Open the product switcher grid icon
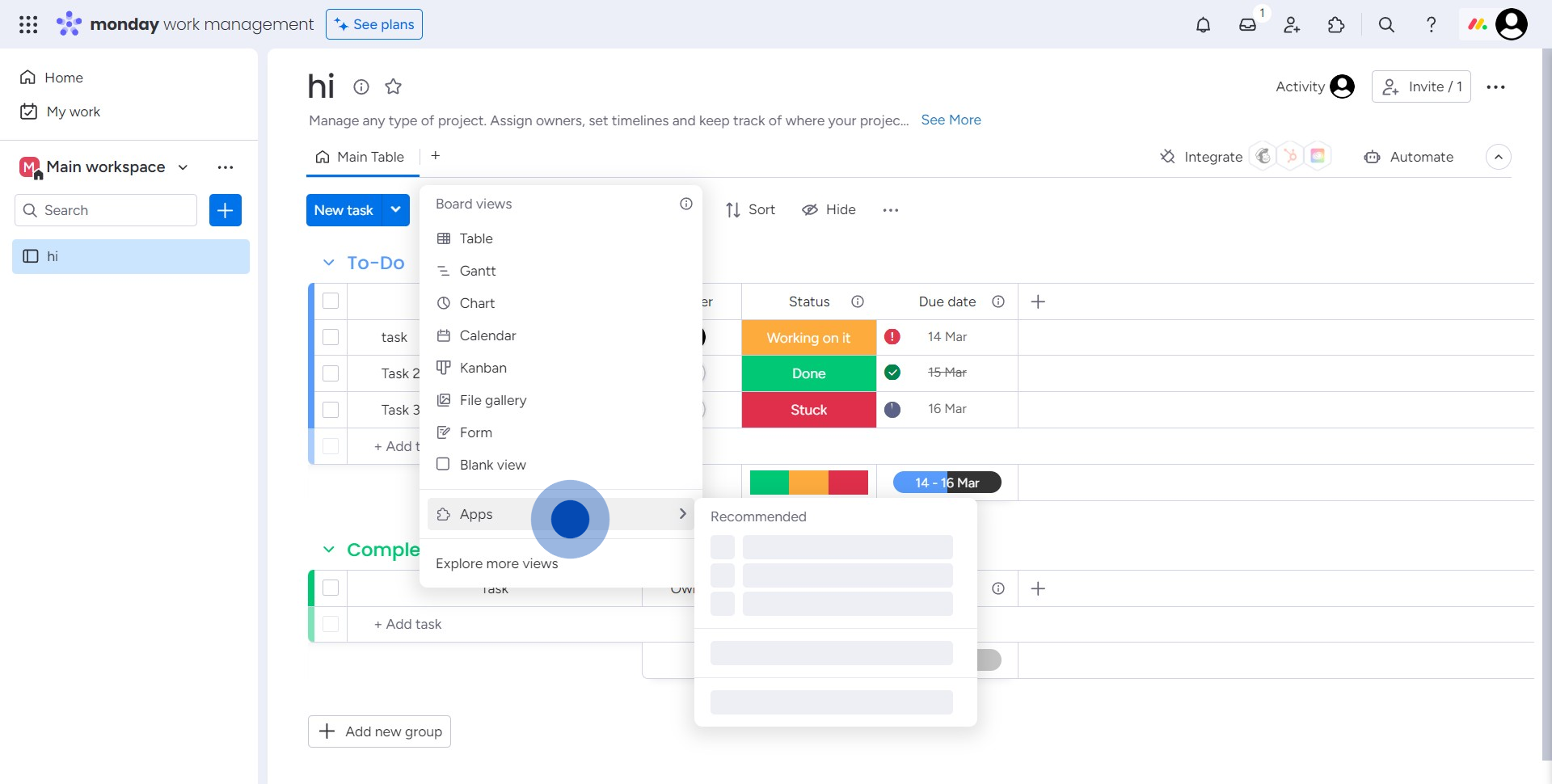This screenshot has height=784, width=1552. 28,25
